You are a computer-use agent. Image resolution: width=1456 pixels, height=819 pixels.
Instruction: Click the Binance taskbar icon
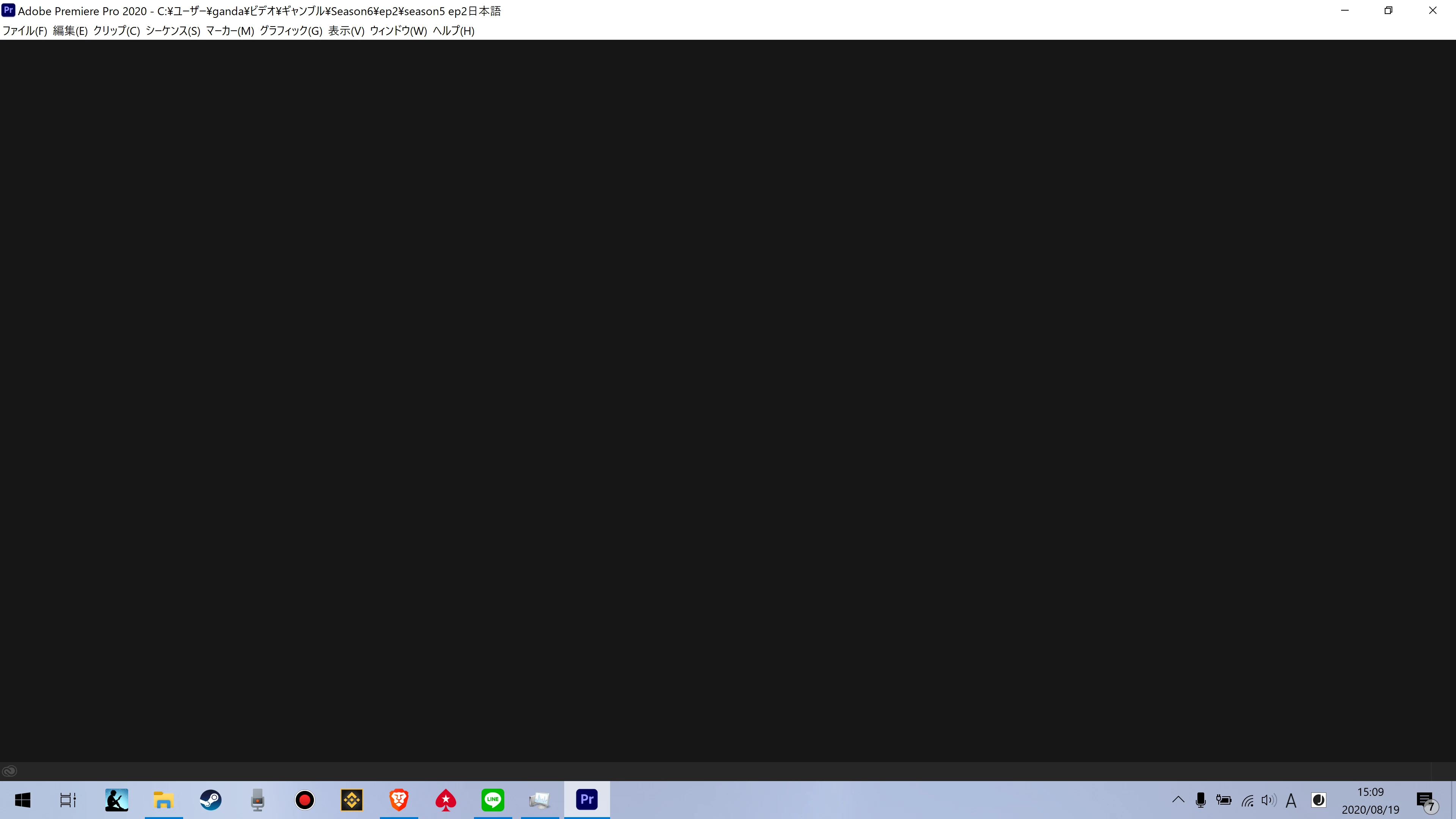[x=351, y=799]
